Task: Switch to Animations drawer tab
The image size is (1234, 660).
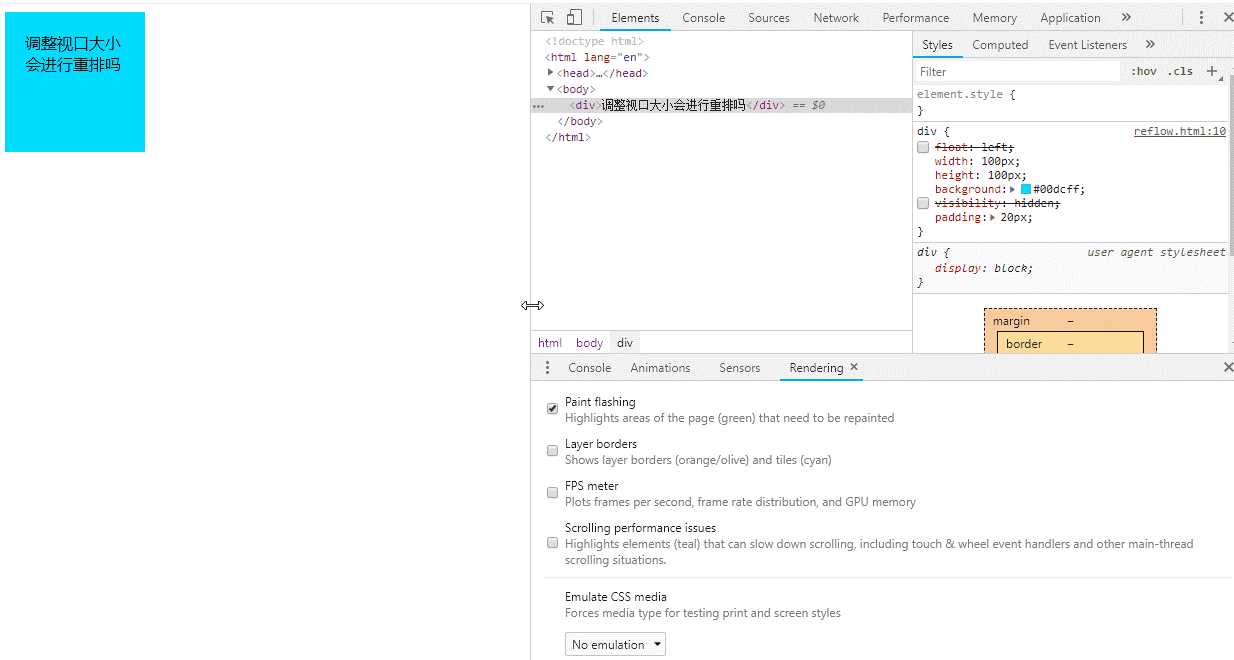Action: (x=660, y=368)
